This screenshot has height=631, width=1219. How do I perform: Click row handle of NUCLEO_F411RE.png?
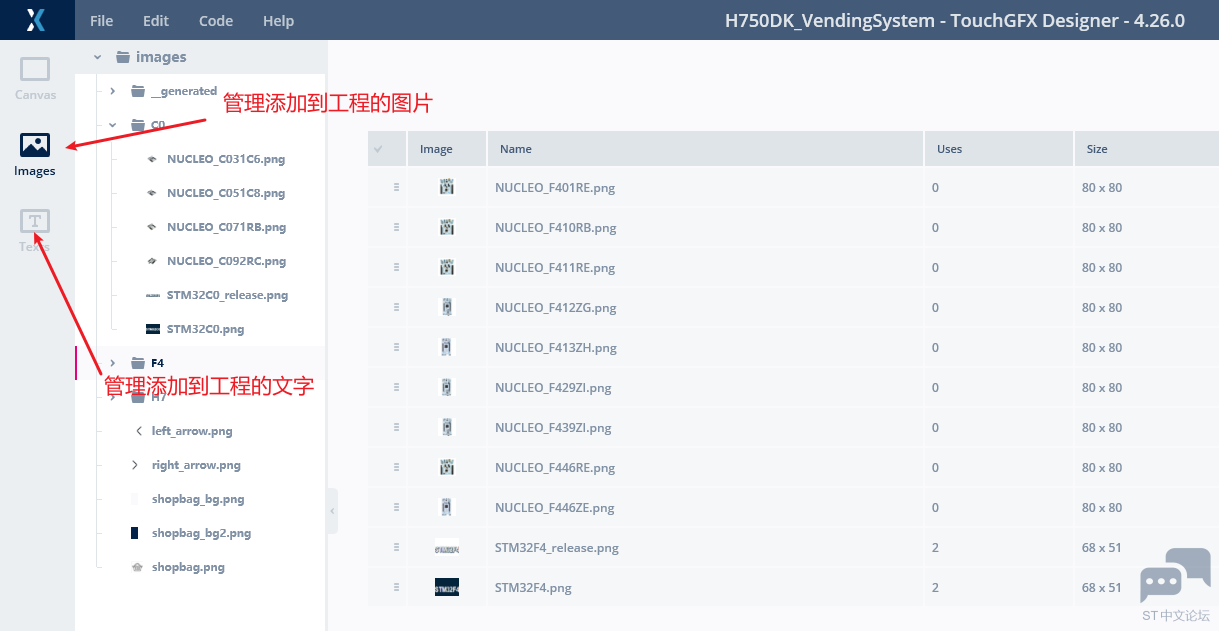(x=397, y=267)
